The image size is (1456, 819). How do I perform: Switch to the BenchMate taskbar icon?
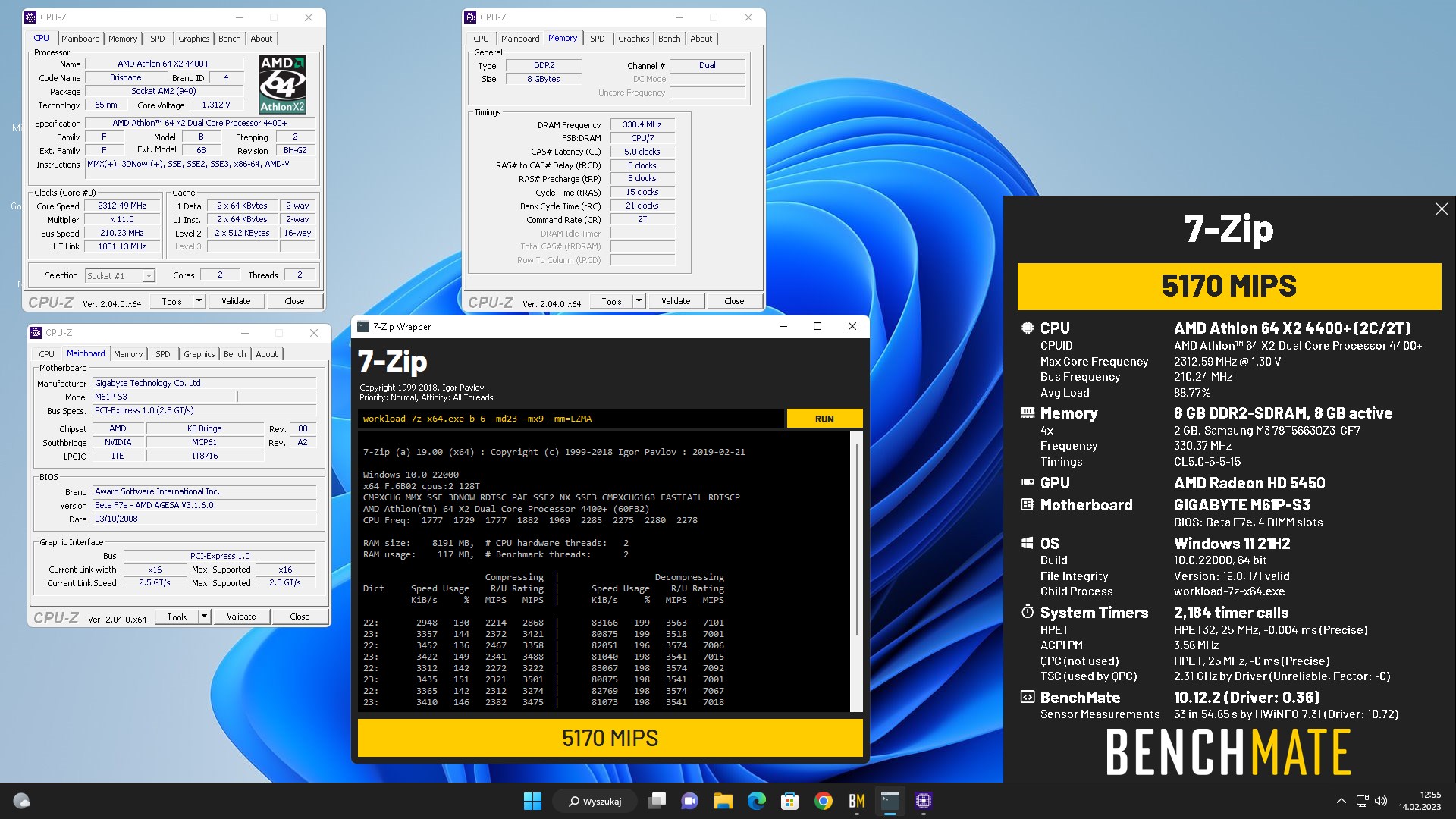pyautogui.click(x=856, y=801)
